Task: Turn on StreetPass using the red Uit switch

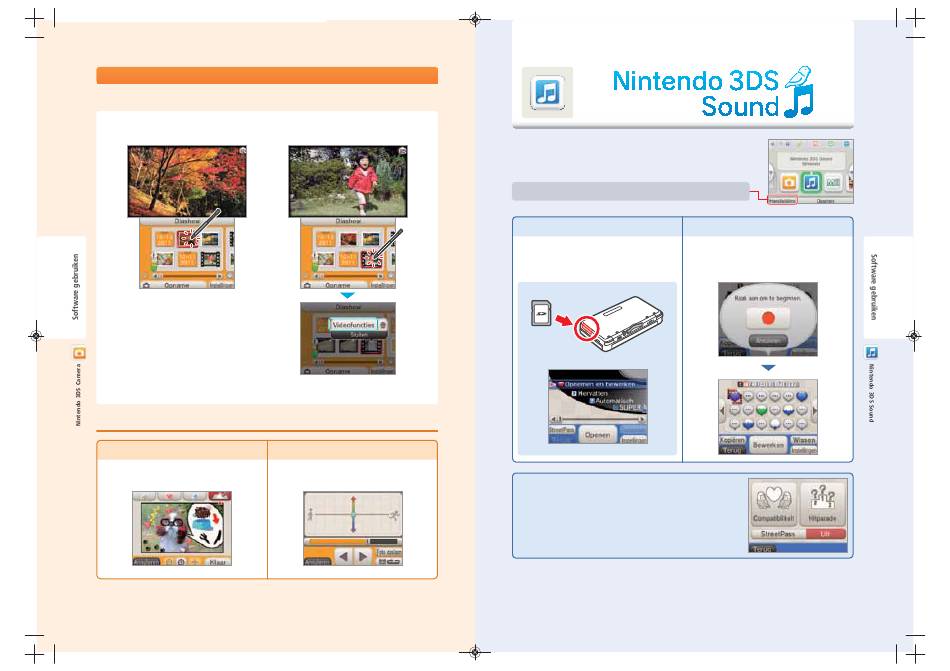Action: point(825,534)
